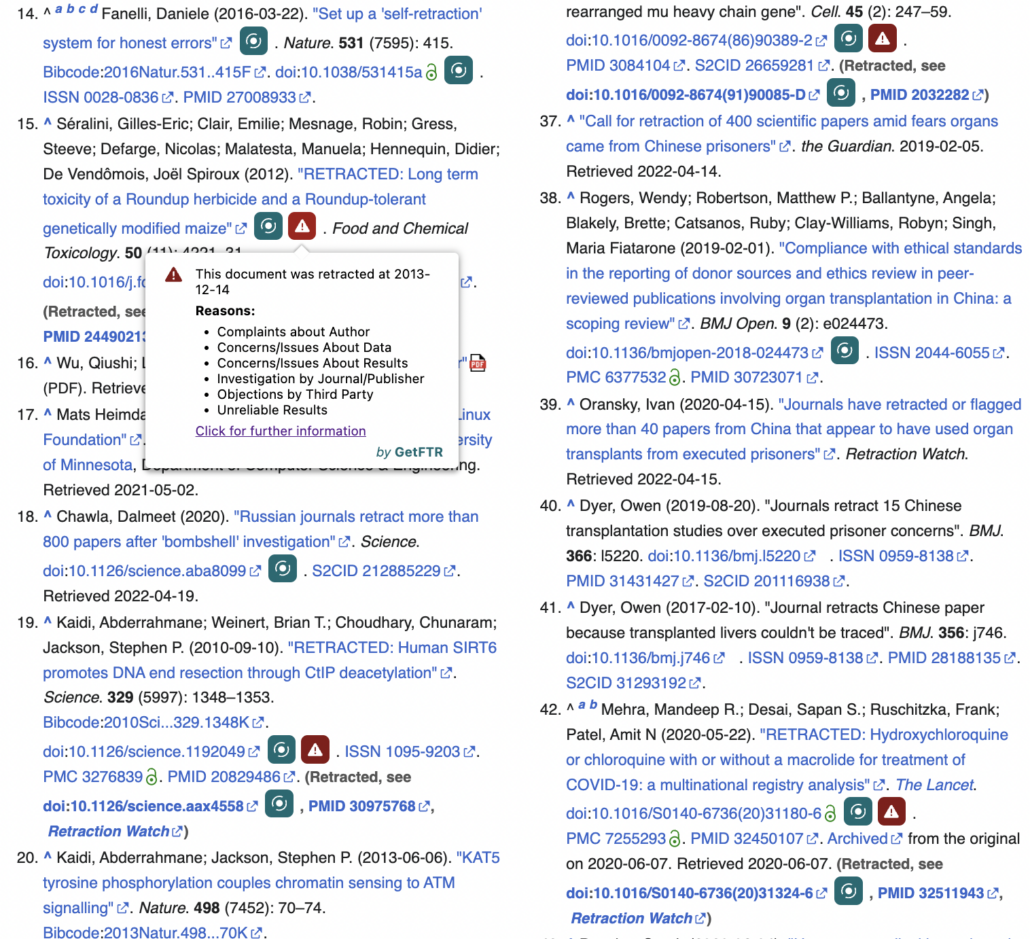Open PMID 32450107 link
The image size is (1030, 939).
click(x=754, y=839)
